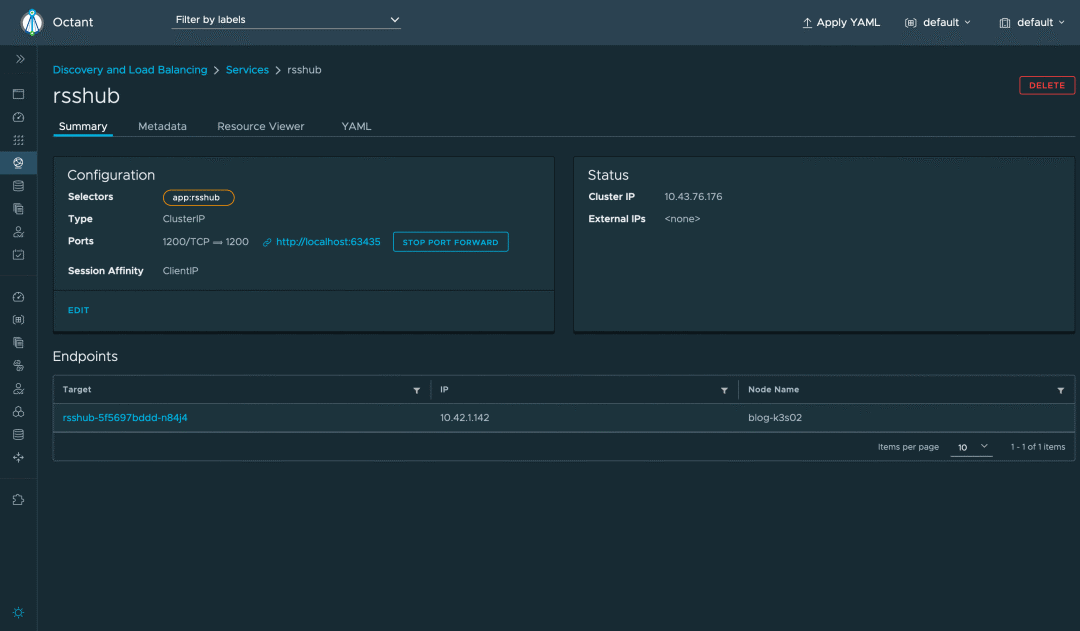Click the chain link icon beside localhost URL
This screenshot has height=631, width=1080.
(267, 242)
